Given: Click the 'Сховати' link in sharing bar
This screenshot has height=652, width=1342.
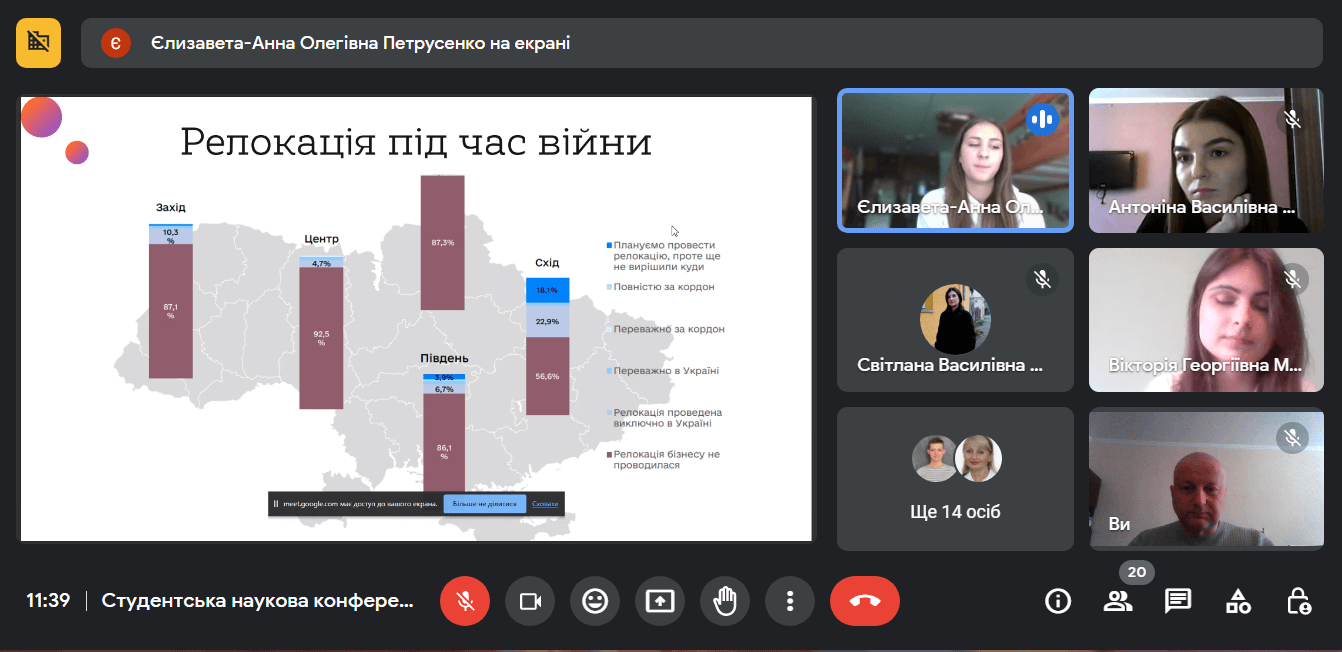Looking at the screenshot, I should click(x=545, y=504).
